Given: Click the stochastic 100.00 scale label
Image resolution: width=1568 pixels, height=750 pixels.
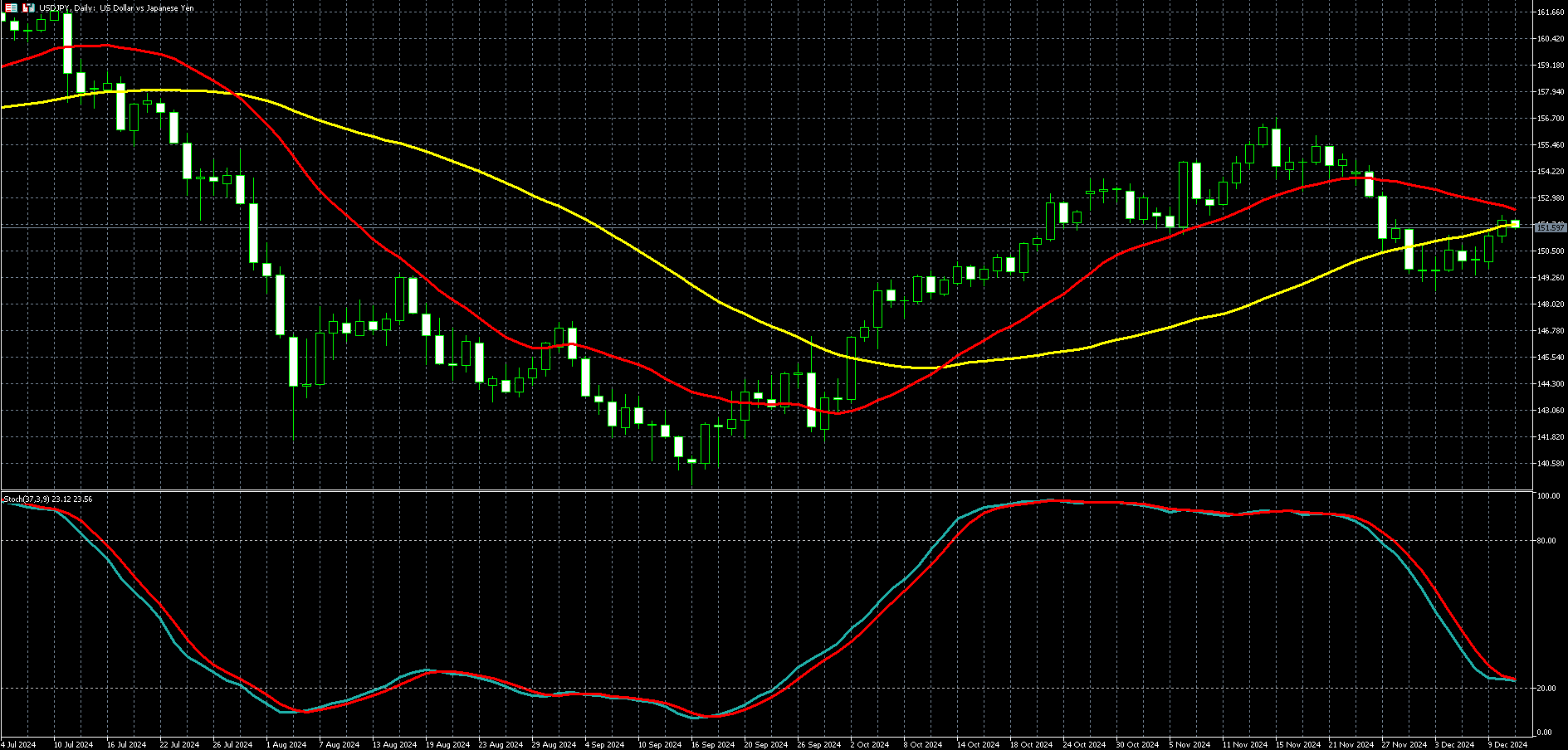Looking at the screenshot, I should 1547,496.
